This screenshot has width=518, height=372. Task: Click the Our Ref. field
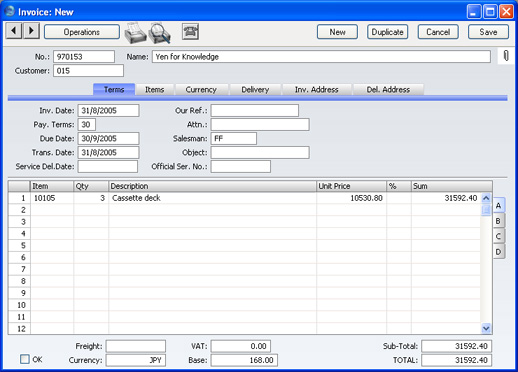(255, 111)
